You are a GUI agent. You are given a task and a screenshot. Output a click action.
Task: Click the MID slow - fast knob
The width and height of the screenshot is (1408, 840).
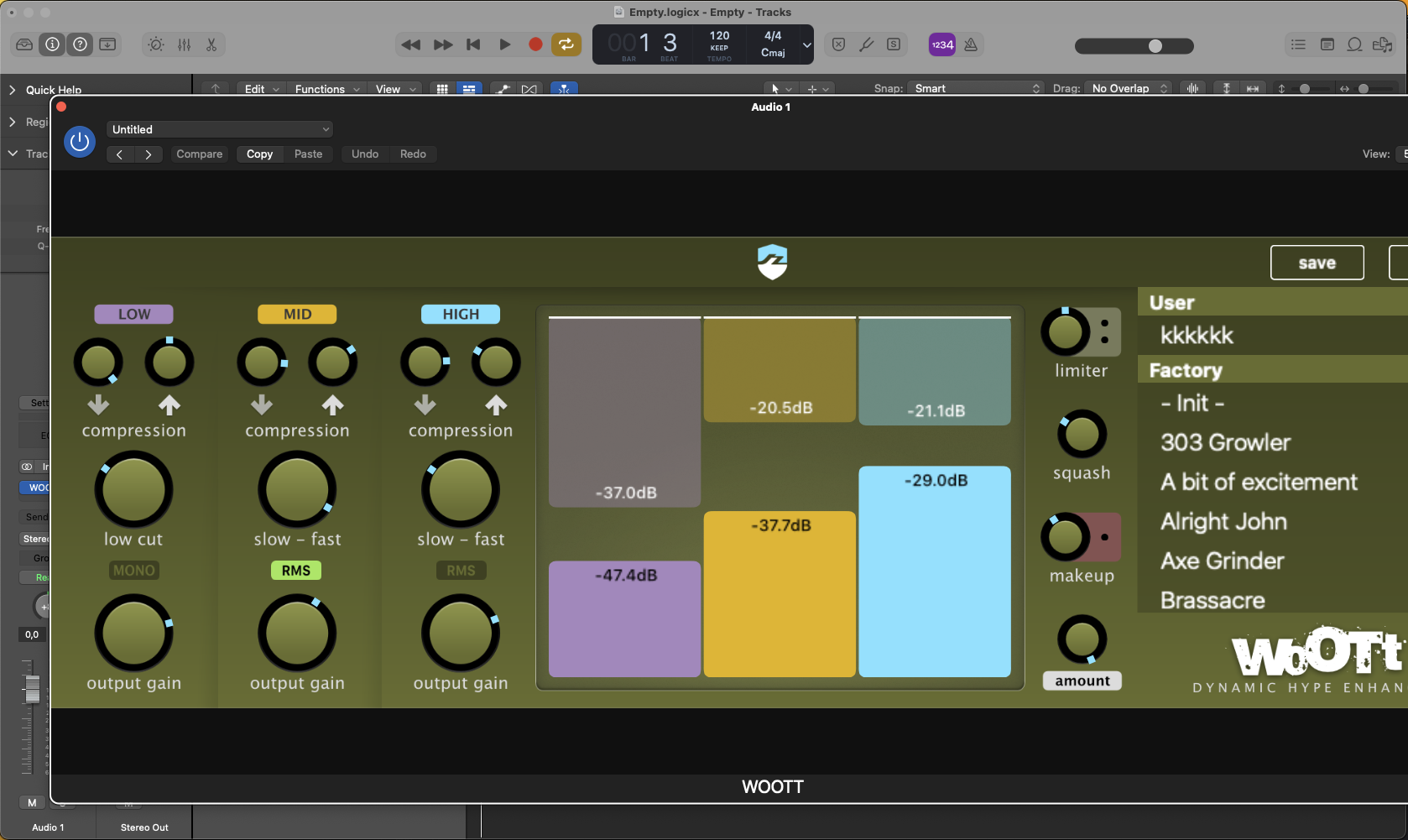tap(297, 490)
